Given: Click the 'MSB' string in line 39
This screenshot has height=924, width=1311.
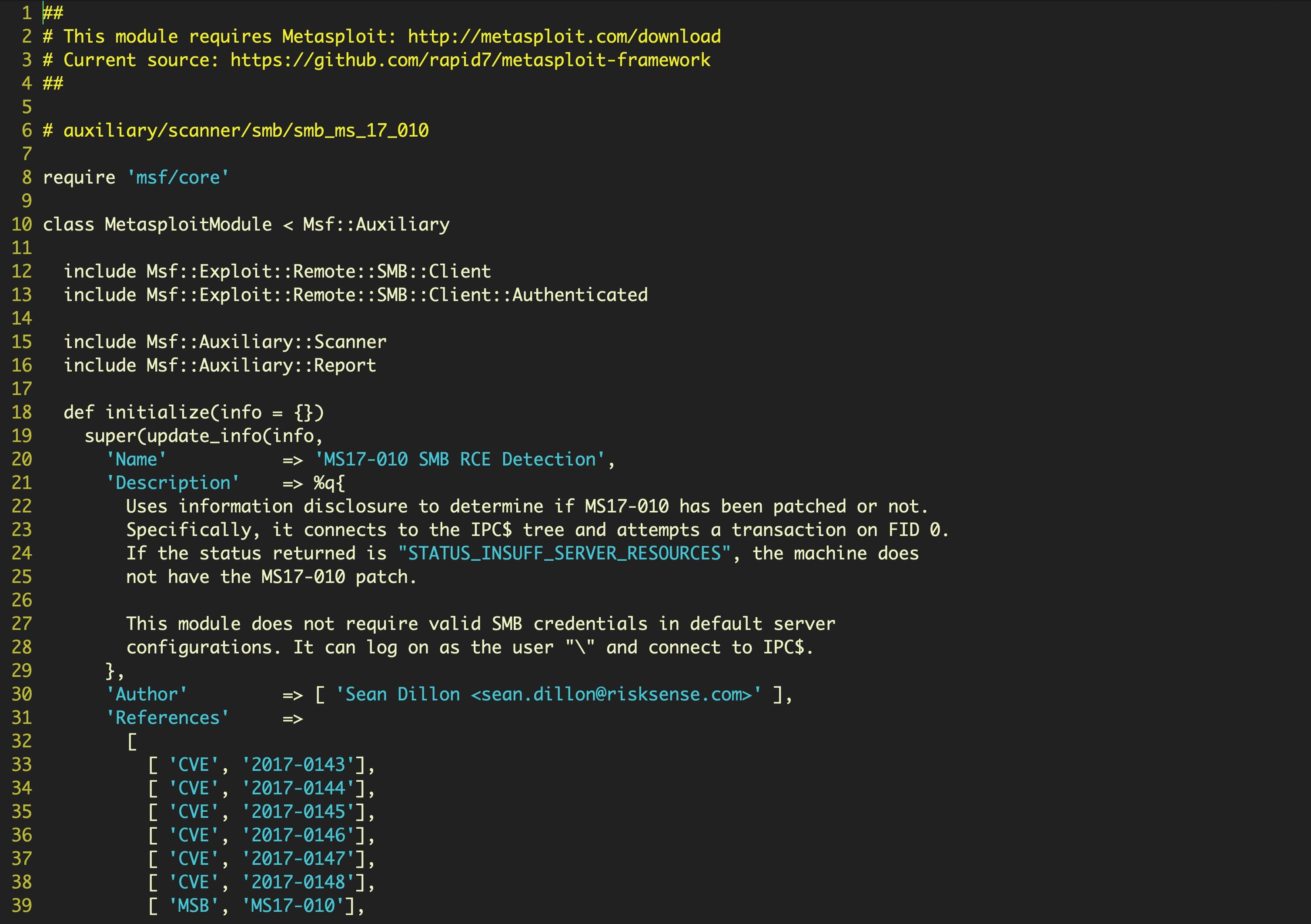Looking at the screenshot, I should [193, 906].
